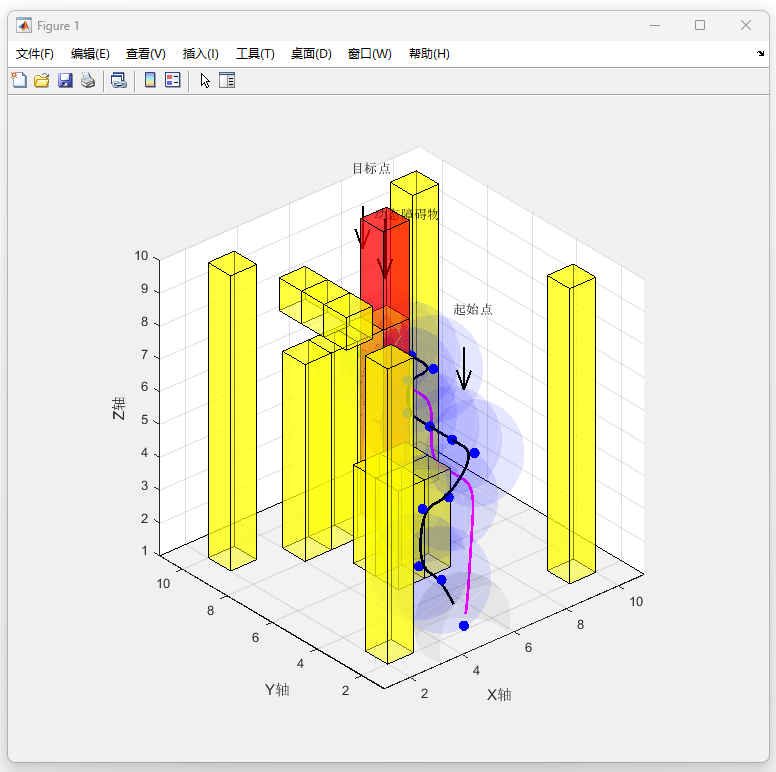The height and width of the screenshot is (772, 776).
Task: Insert a legend using the toolbar icon
Action: [173, 80]
